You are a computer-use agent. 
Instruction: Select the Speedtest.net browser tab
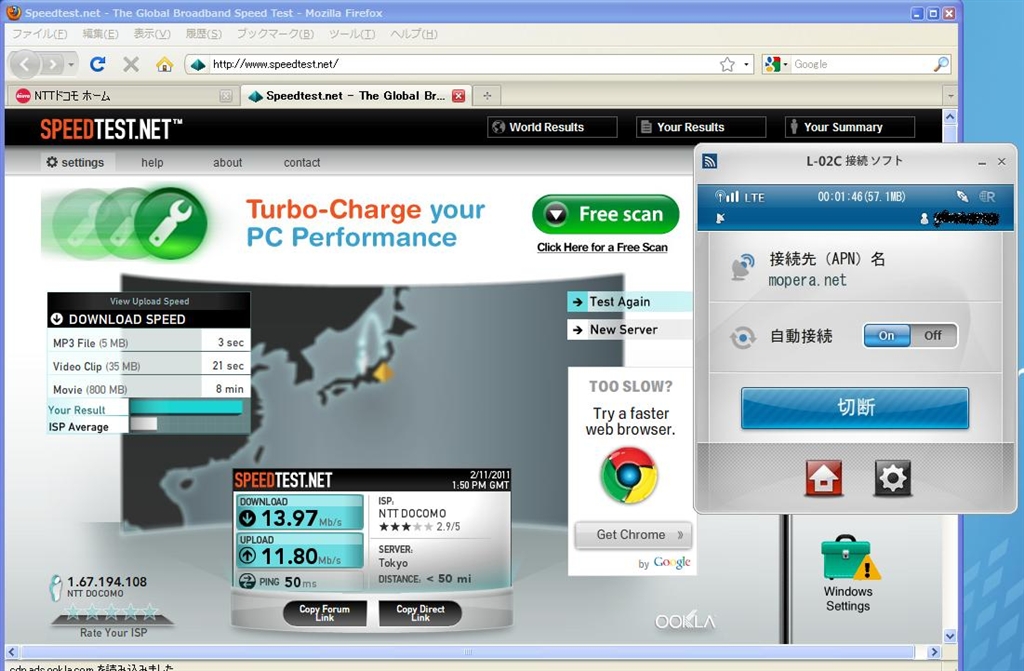[356, 95]
